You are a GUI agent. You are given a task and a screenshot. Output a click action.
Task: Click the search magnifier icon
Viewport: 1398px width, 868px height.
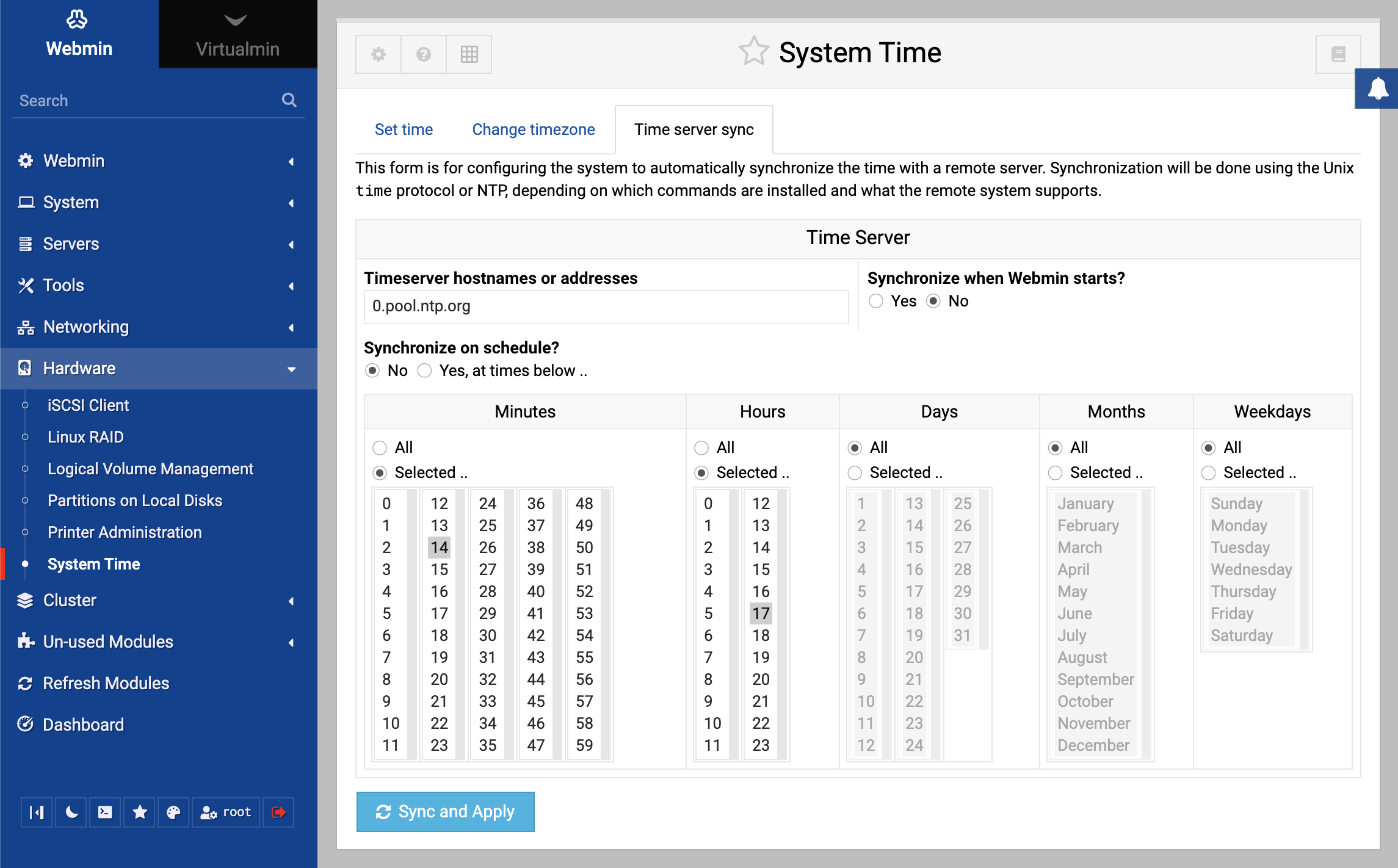(289, 100)
